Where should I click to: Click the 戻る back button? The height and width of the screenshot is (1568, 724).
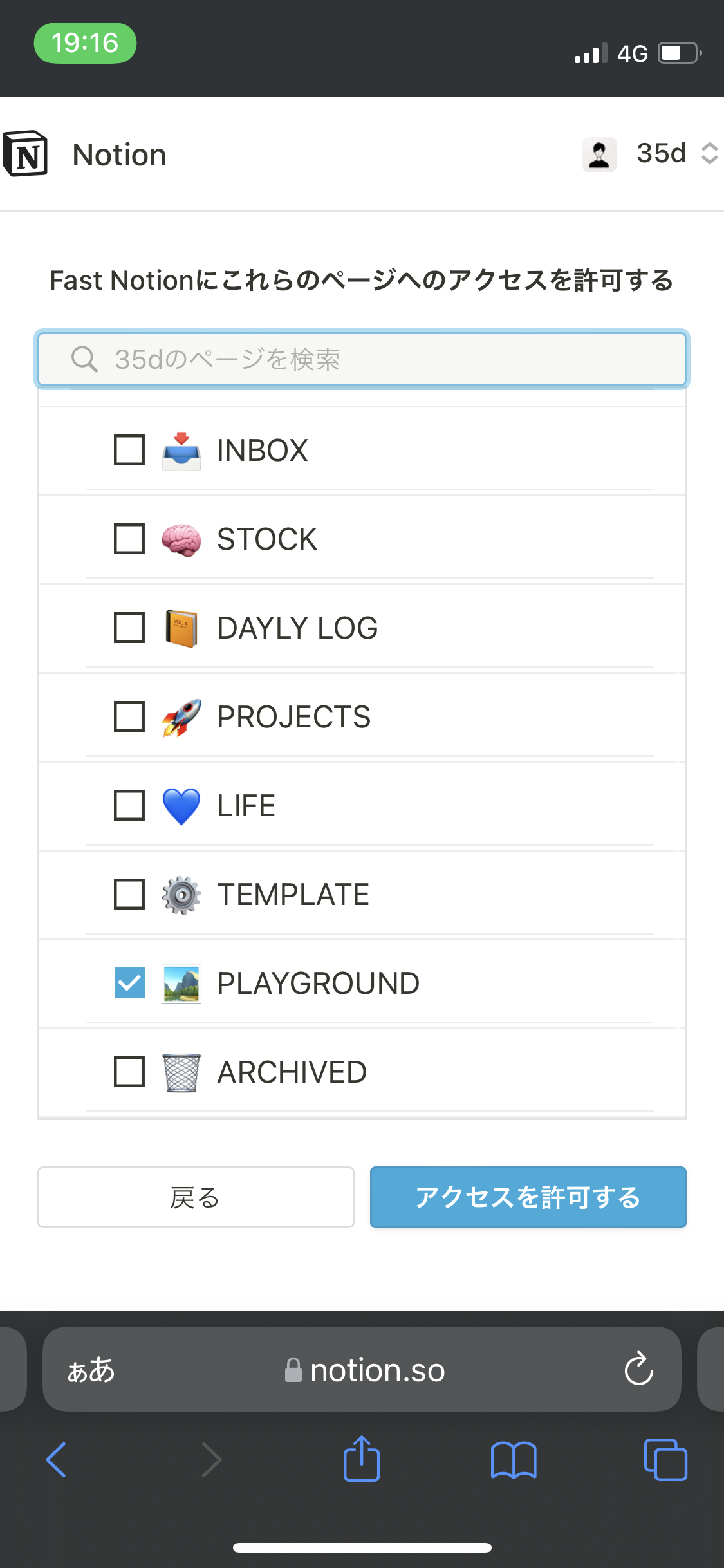tap(196, 1197)
